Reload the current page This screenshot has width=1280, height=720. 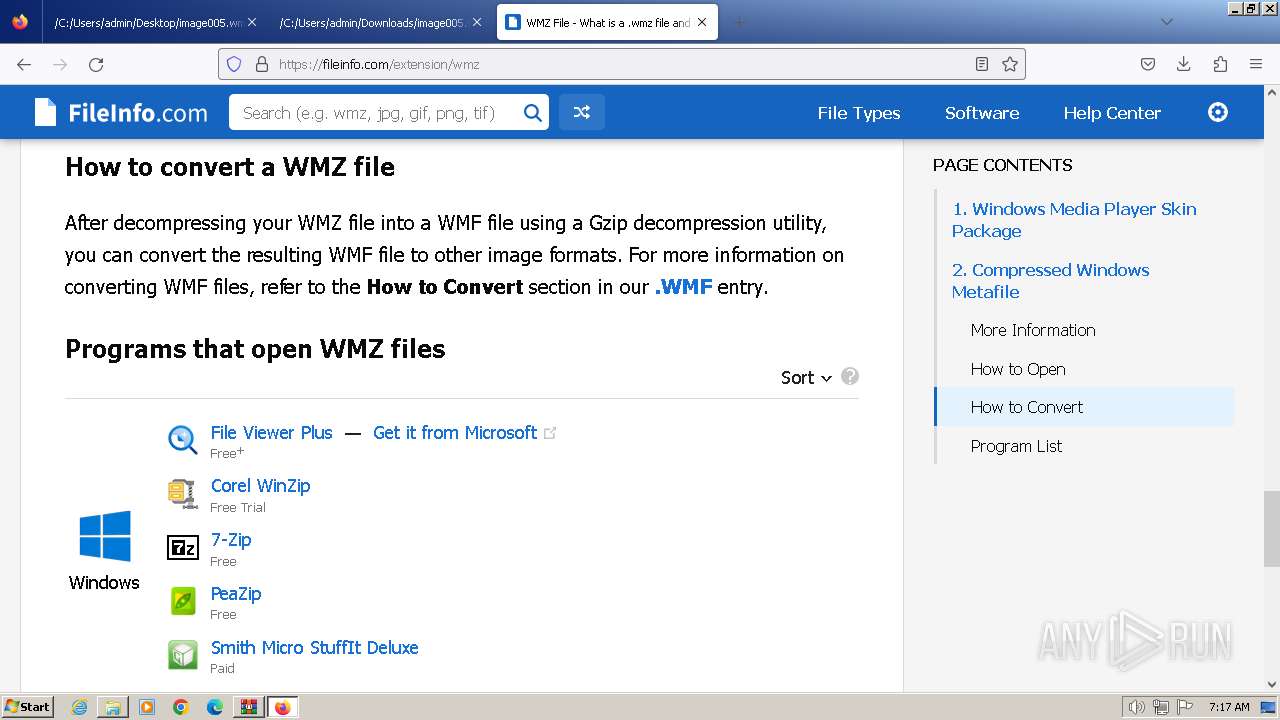click(96, 64)
